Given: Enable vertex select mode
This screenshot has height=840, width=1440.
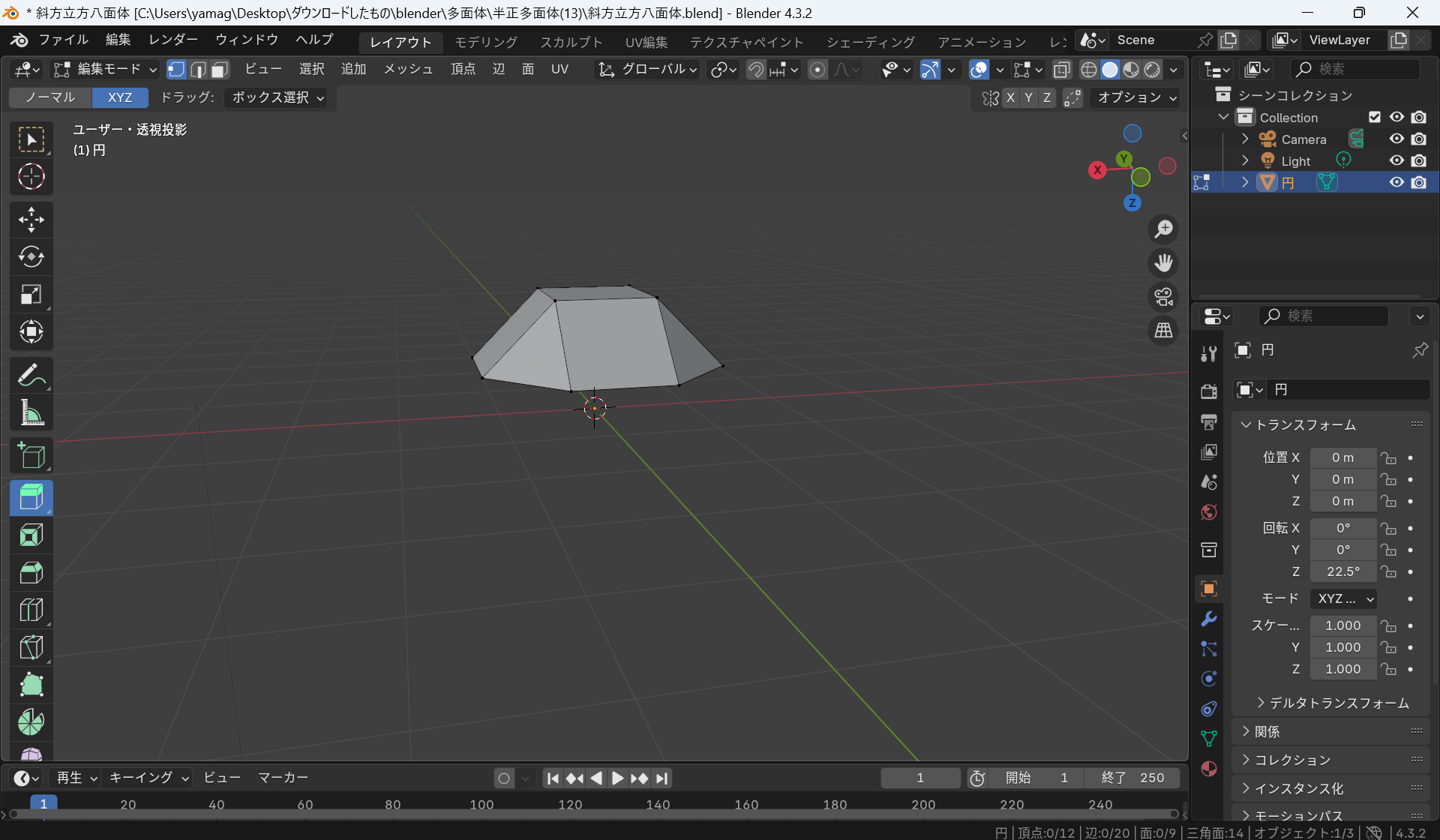Looking at the screenshot, I should pos(176,70).
